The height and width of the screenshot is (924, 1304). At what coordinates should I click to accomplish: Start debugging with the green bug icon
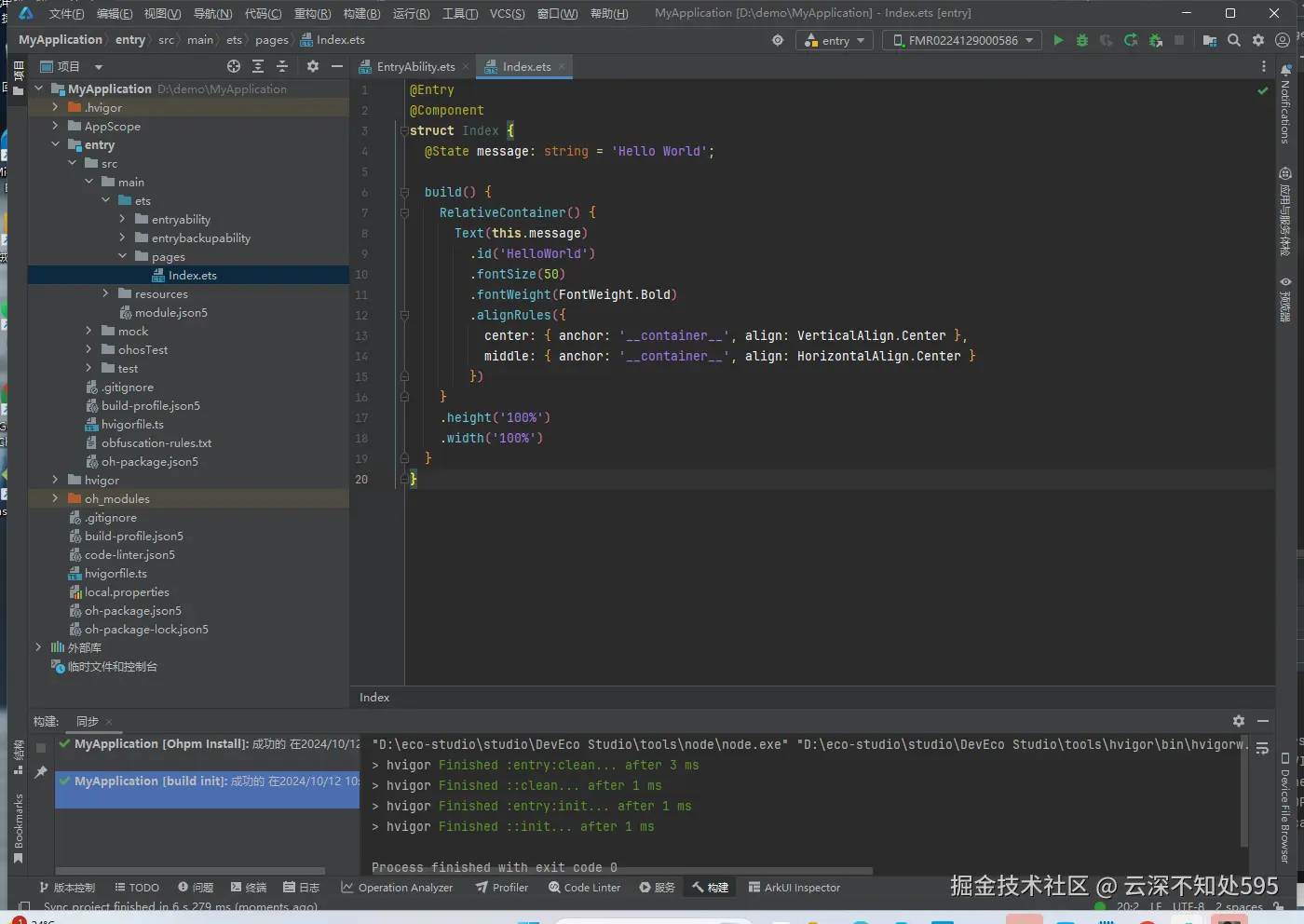coord(1082,40)
